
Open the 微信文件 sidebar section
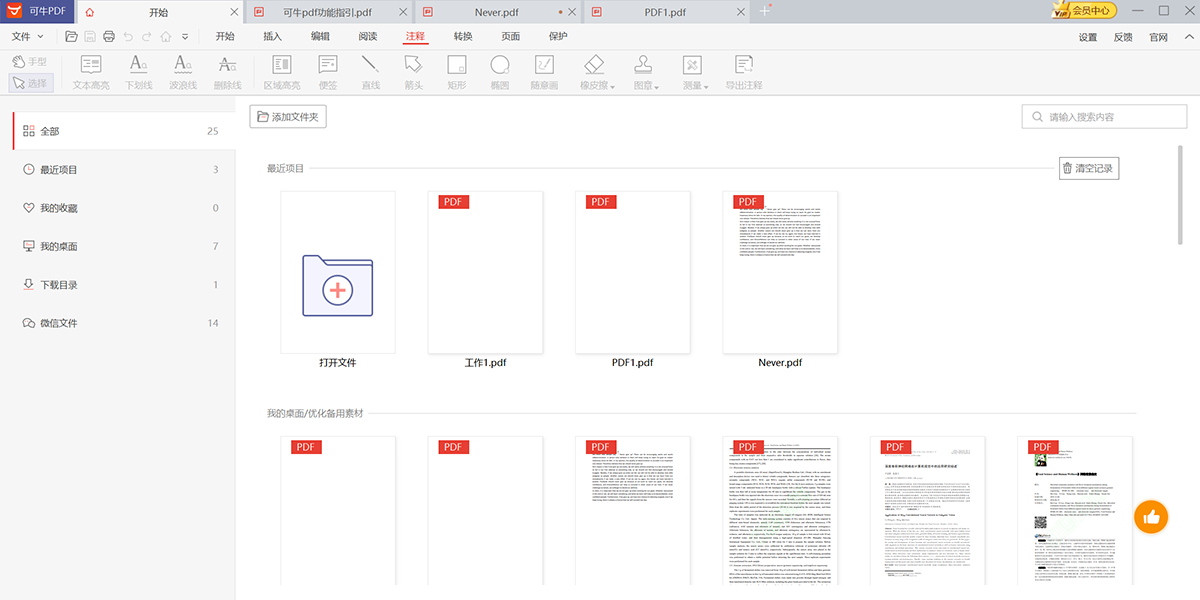pos(60,322)
